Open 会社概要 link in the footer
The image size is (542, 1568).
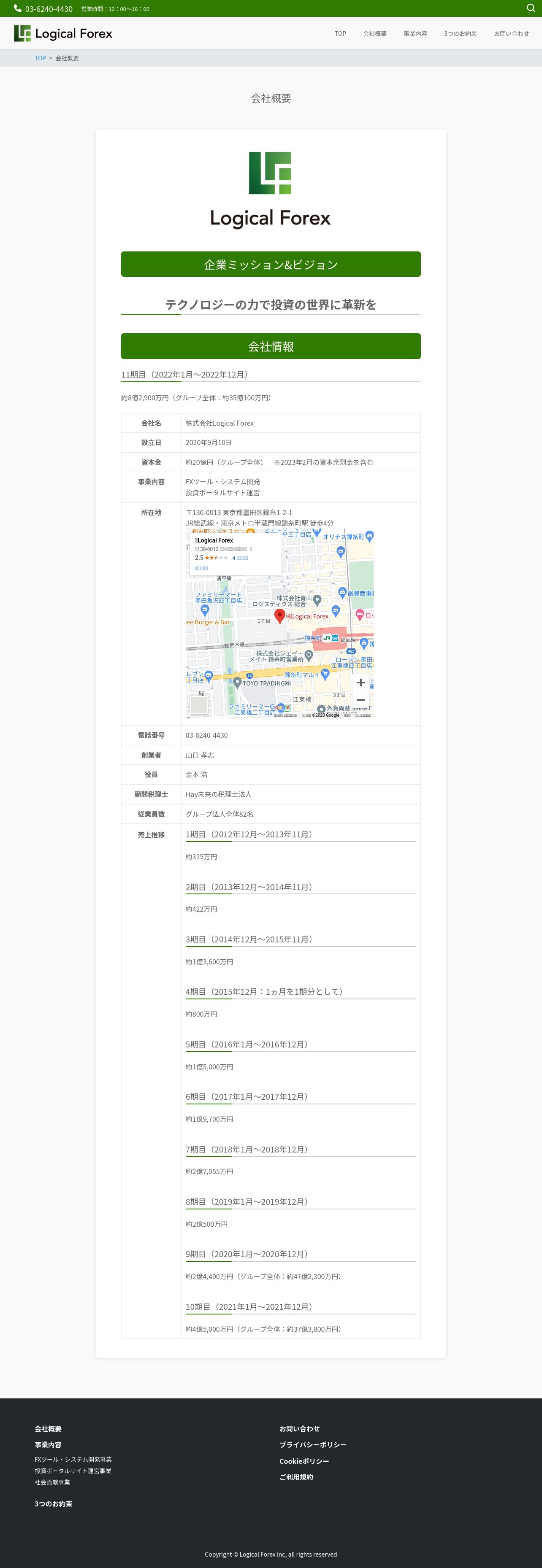point(48,1429)
